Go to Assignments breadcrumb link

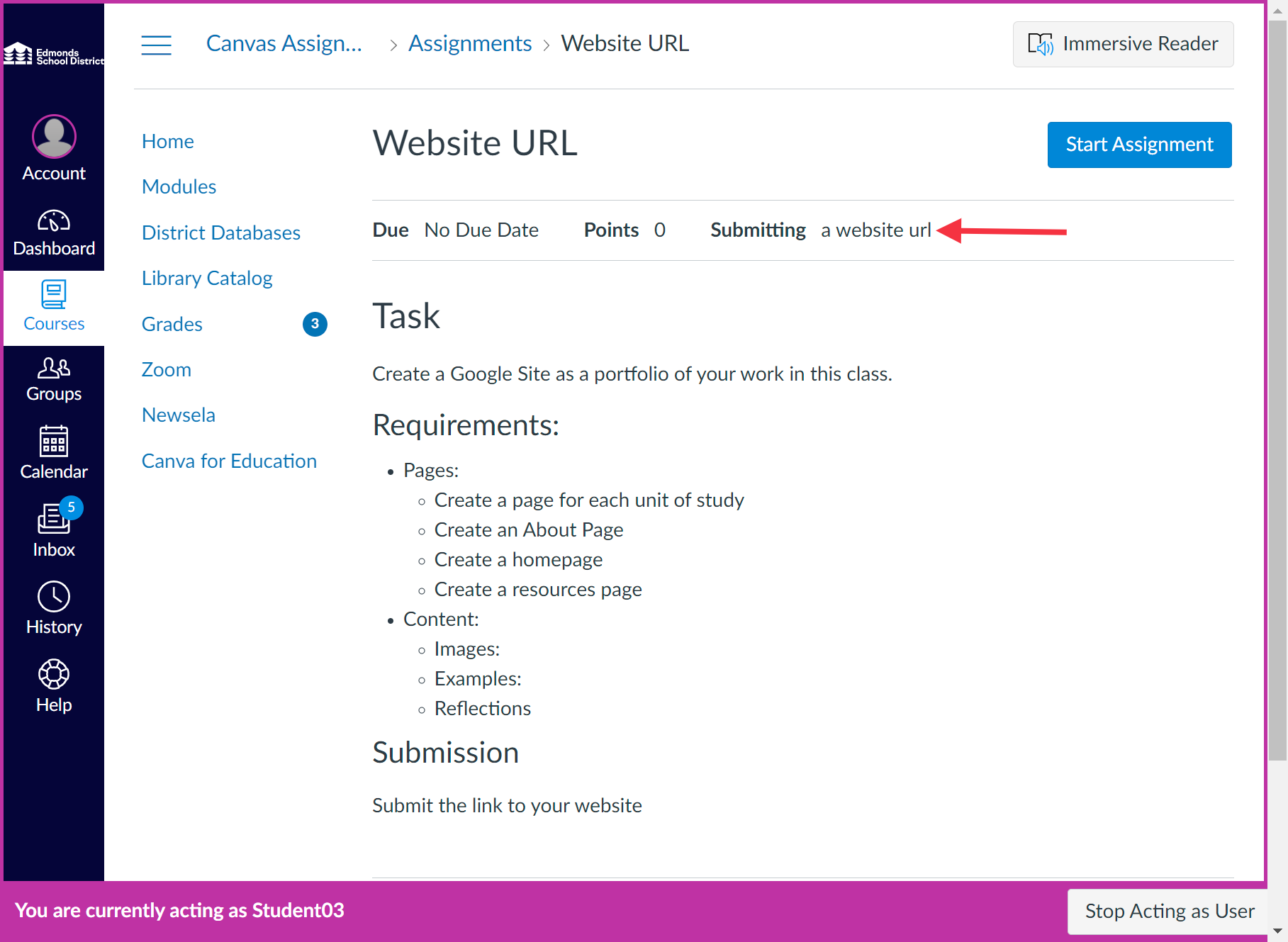pyautogui.click(x=470, y=44)
